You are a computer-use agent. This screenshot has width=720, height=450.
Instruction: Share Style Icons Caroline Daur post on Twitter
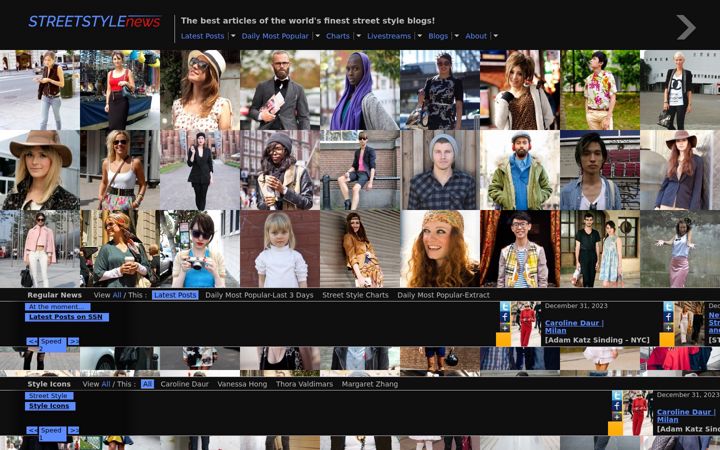(617, 396)
